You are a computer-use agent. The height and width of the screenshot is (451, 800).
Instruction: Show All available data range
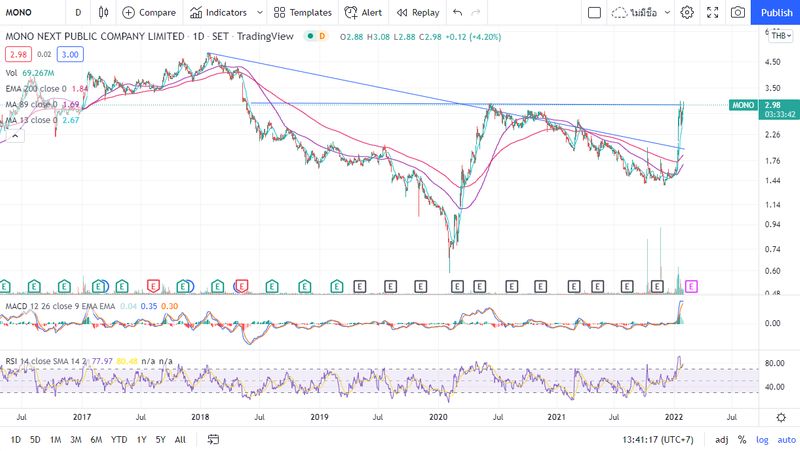pos(180,439)
